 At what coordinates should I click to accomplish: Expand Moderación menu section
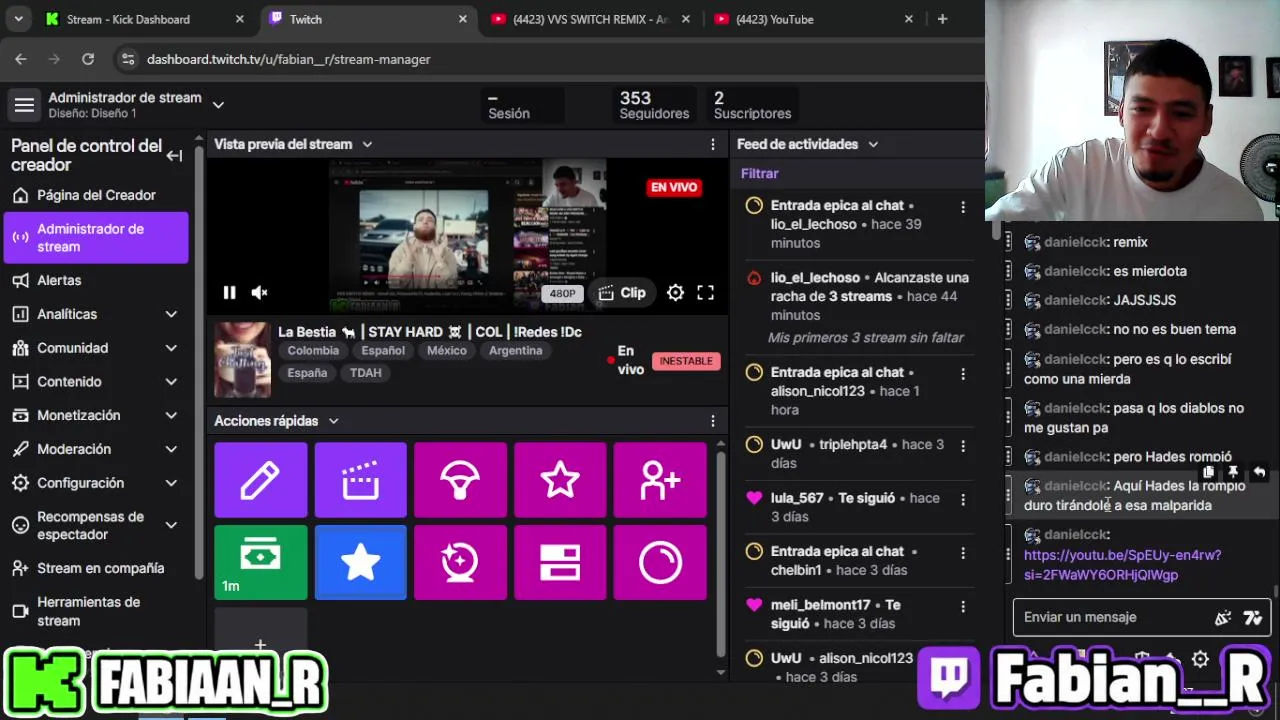[171, 449]
